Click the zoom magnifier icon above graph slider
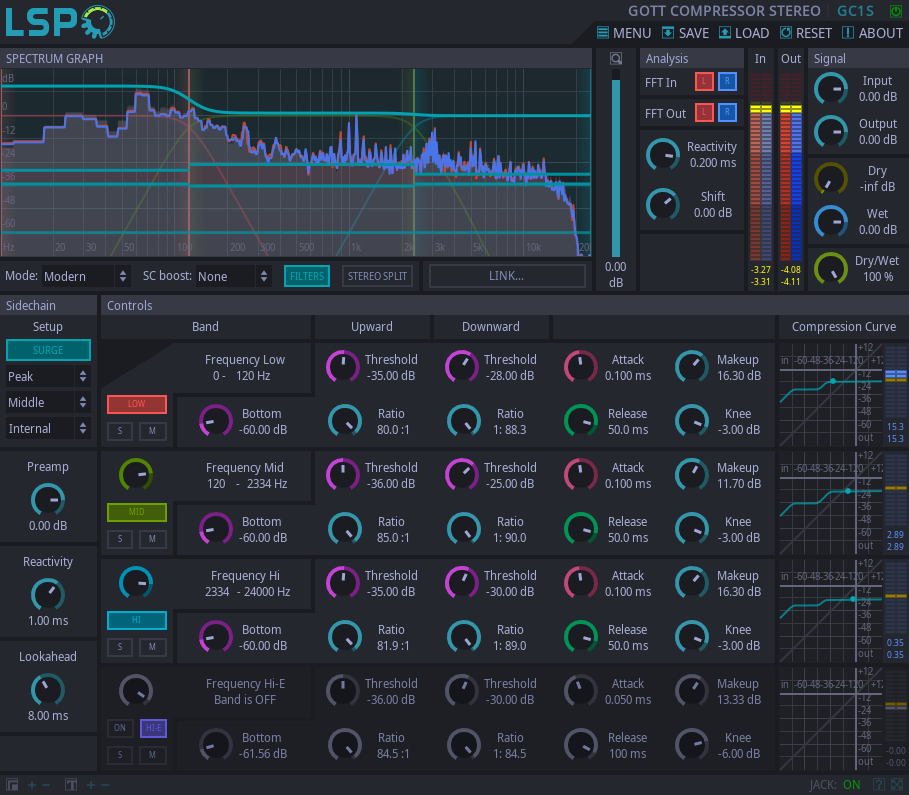 point(616,58)
